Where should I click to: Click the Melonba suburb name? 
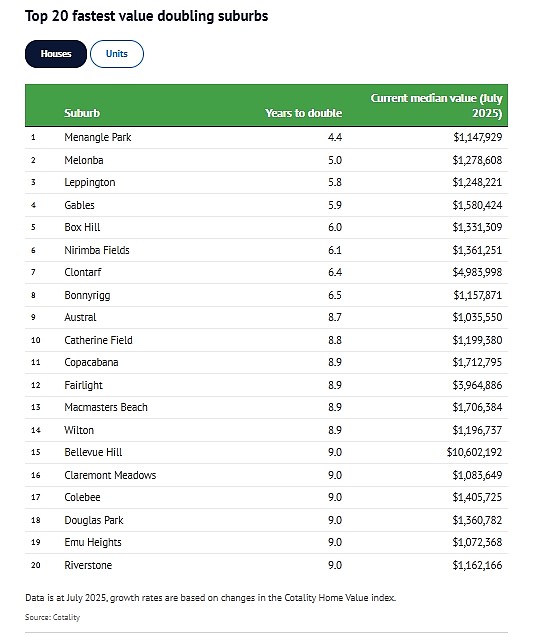[x=84, y=160]
